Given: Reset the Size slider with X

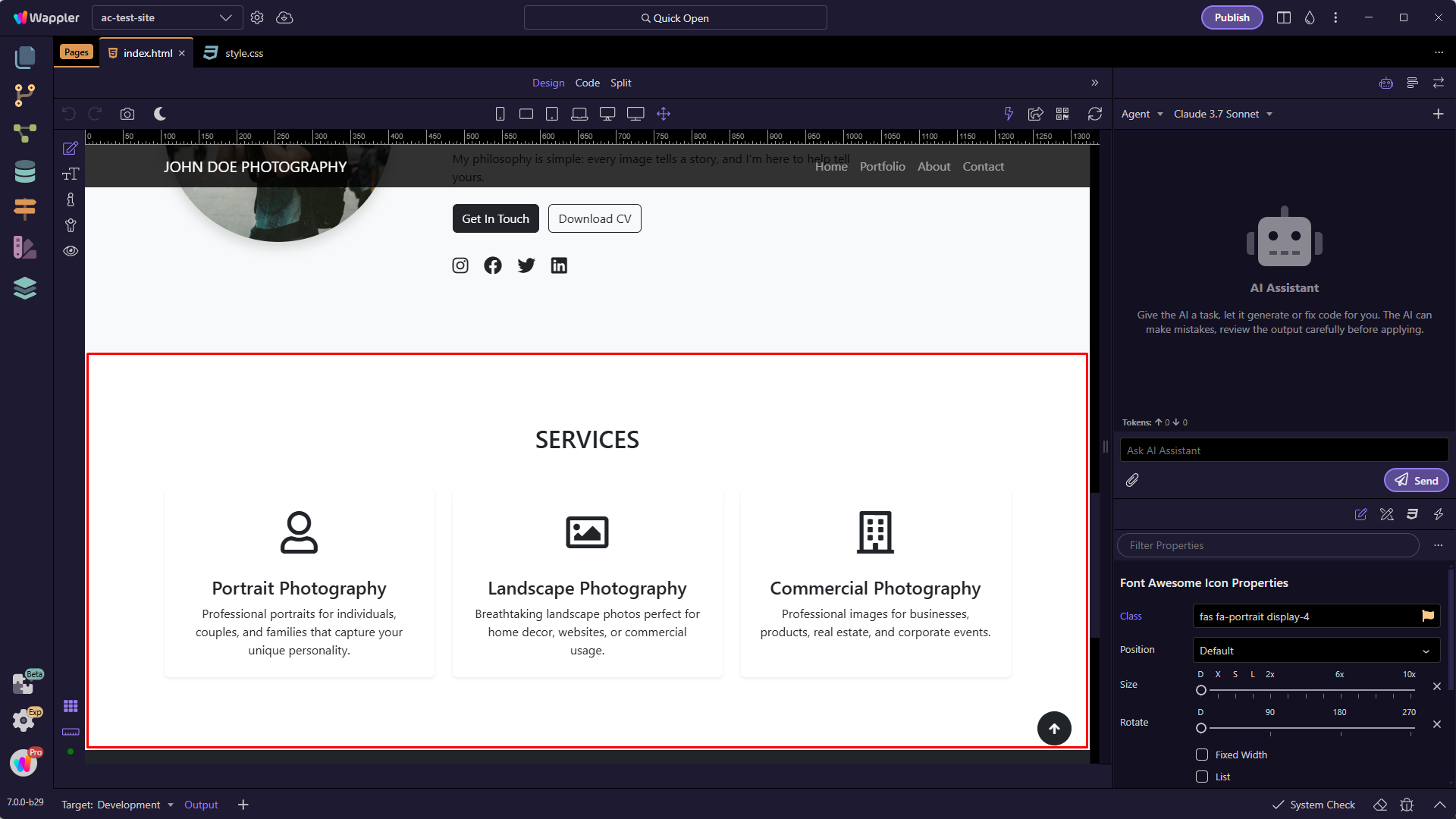Looking at the screenshot, I should (1437, 686).
